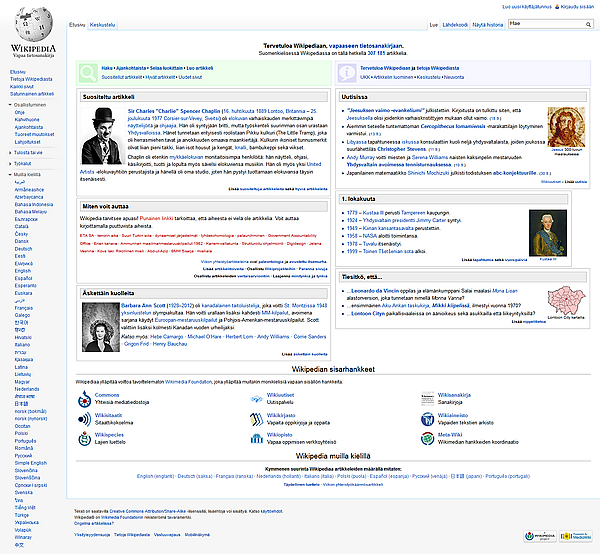Open Satunnainen artikkeli in sidebar
Image resolution: width=600 pixels, height=554 pixels.
(32, 94)
